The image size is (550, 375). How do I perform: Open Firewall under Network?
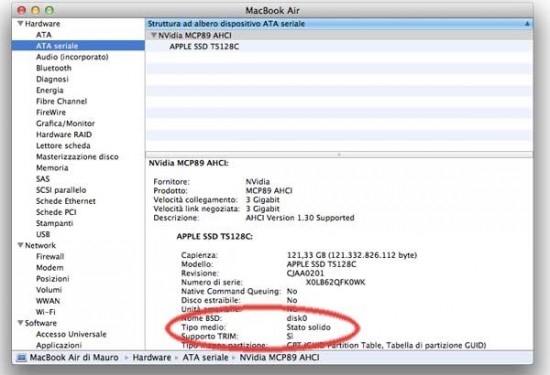(50, 256)
